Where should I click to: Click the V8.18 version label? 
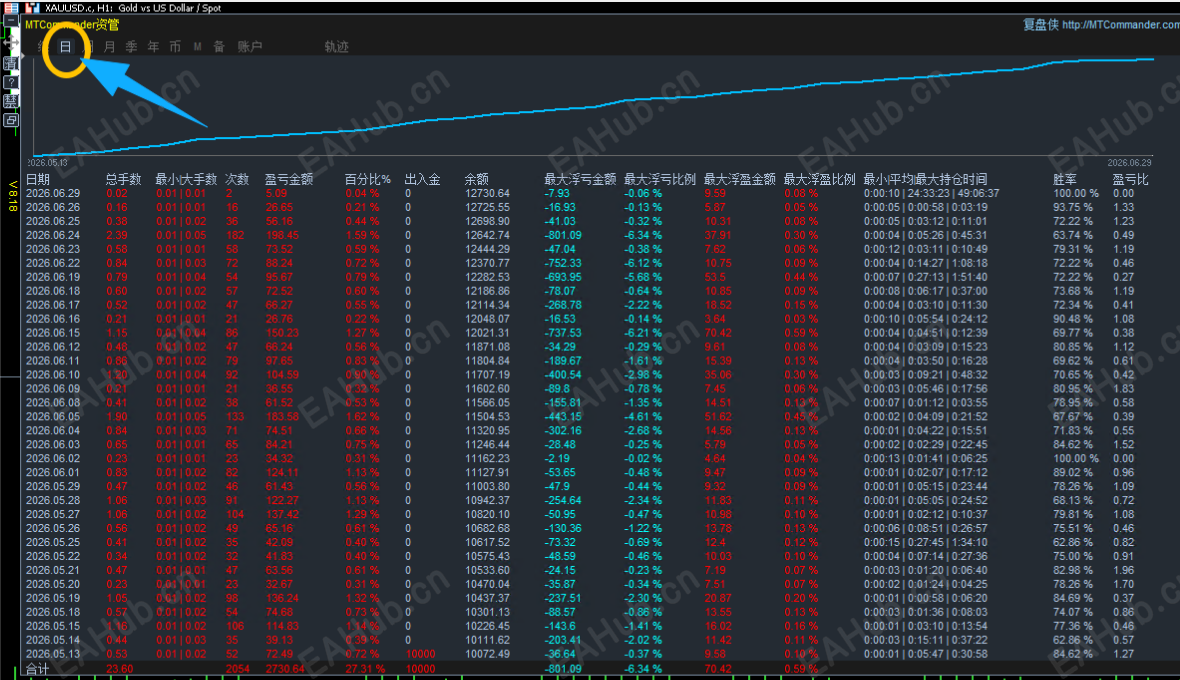point(13,196)
